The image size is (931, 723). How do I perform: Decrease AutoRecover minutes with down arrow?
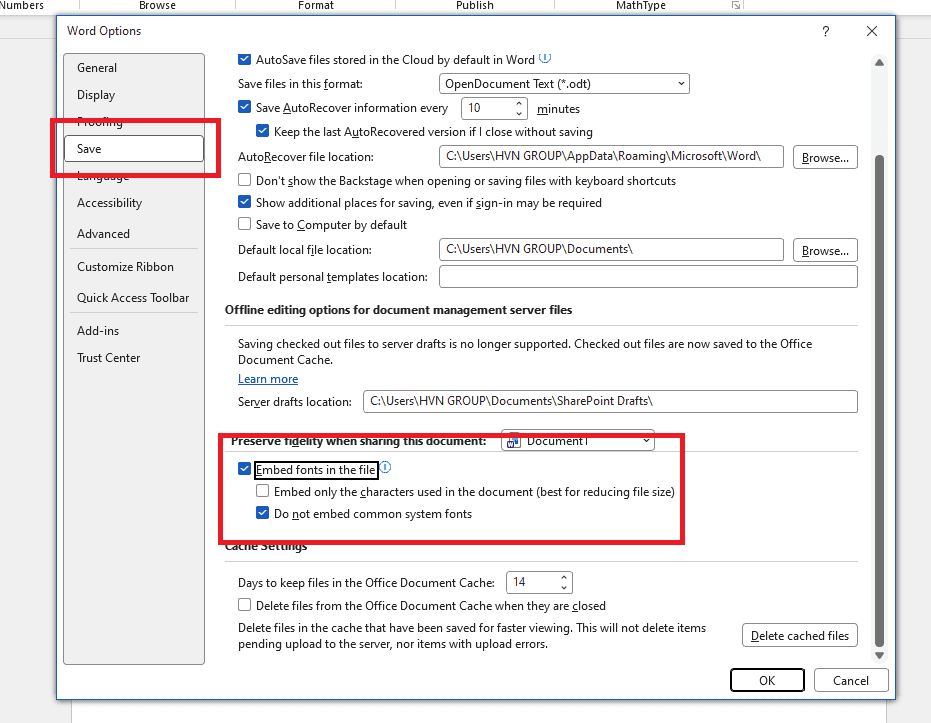point(519,113)
